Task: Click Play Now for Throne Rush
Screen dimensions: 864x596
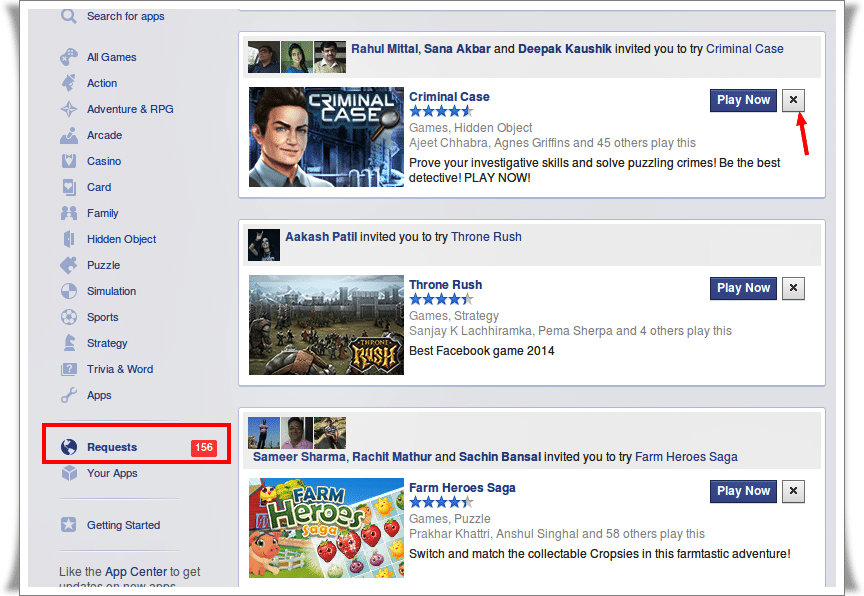Action: tap(743, 288)
